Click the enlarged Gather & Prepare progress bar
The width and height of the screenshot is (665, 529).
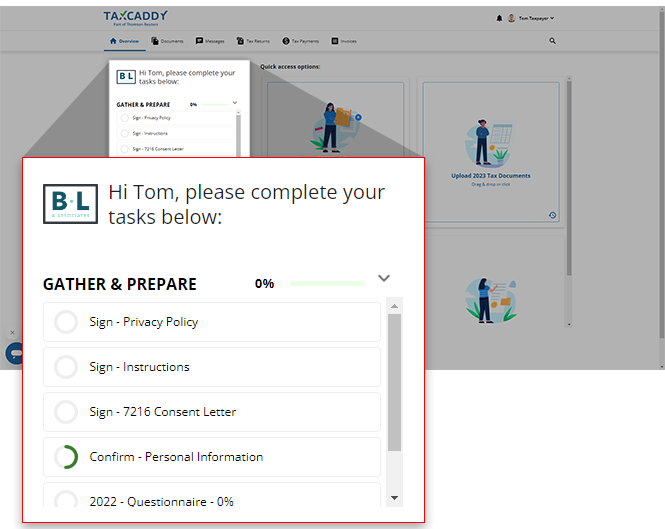tap(327, 283)
